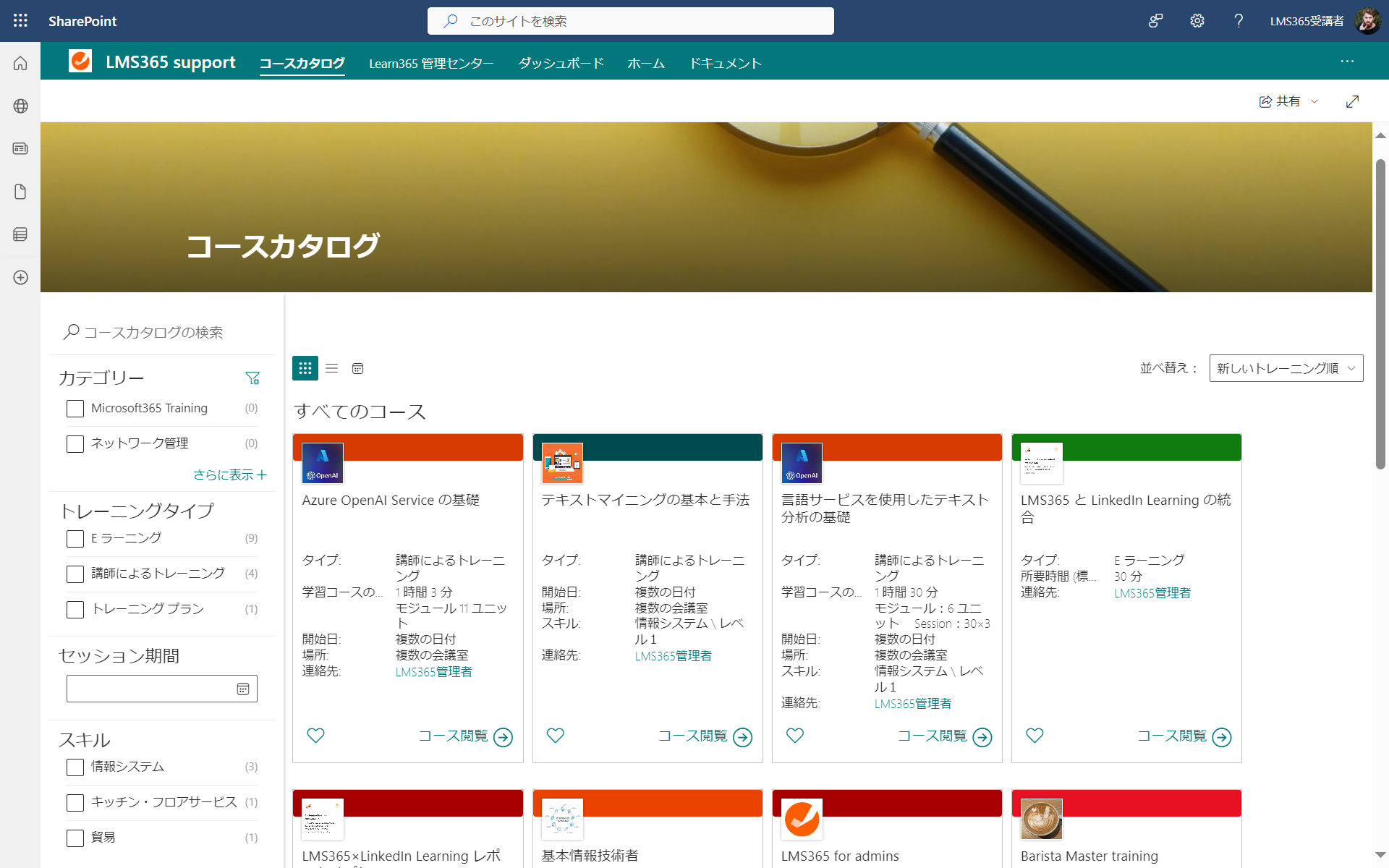
Task: Open コース閲覧 for 言語サービス course
Action: click(x=944, y=736)
